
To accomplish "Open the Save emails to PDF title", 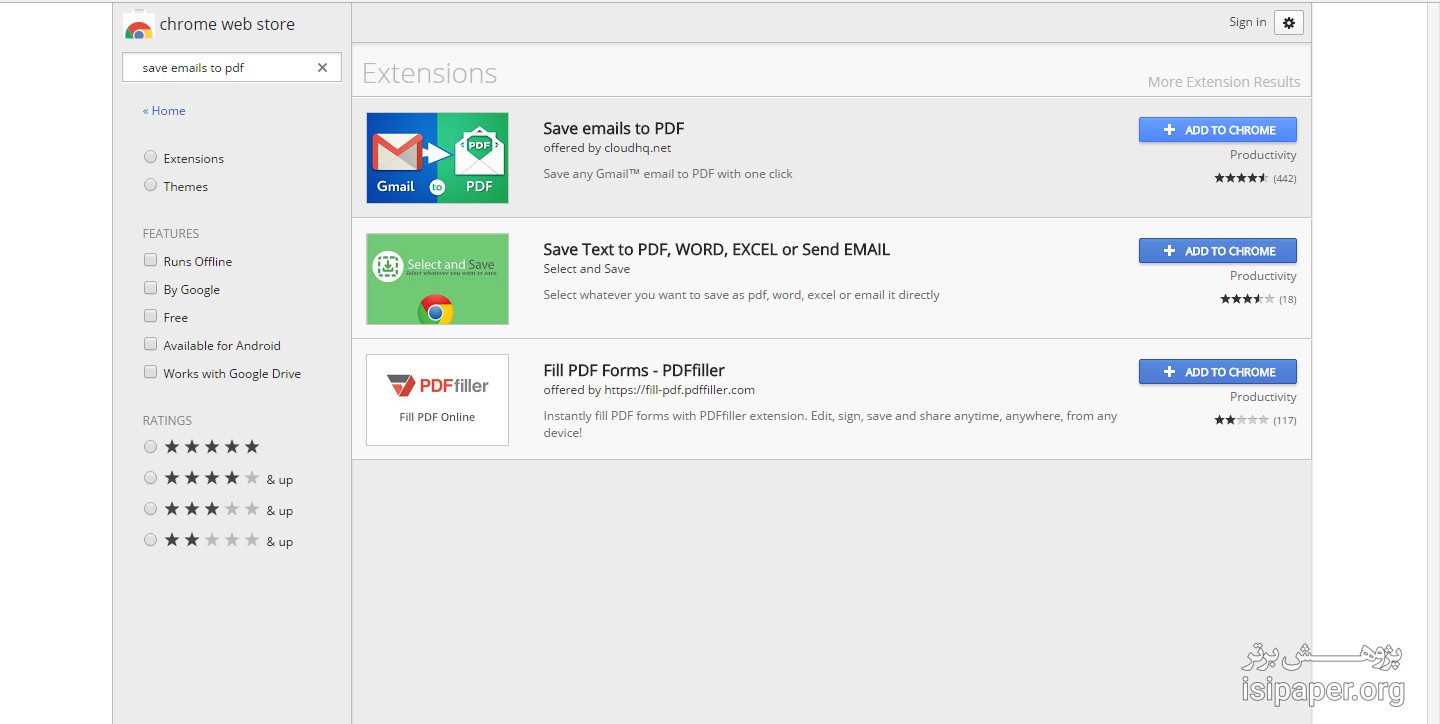I will click(614, 128).
